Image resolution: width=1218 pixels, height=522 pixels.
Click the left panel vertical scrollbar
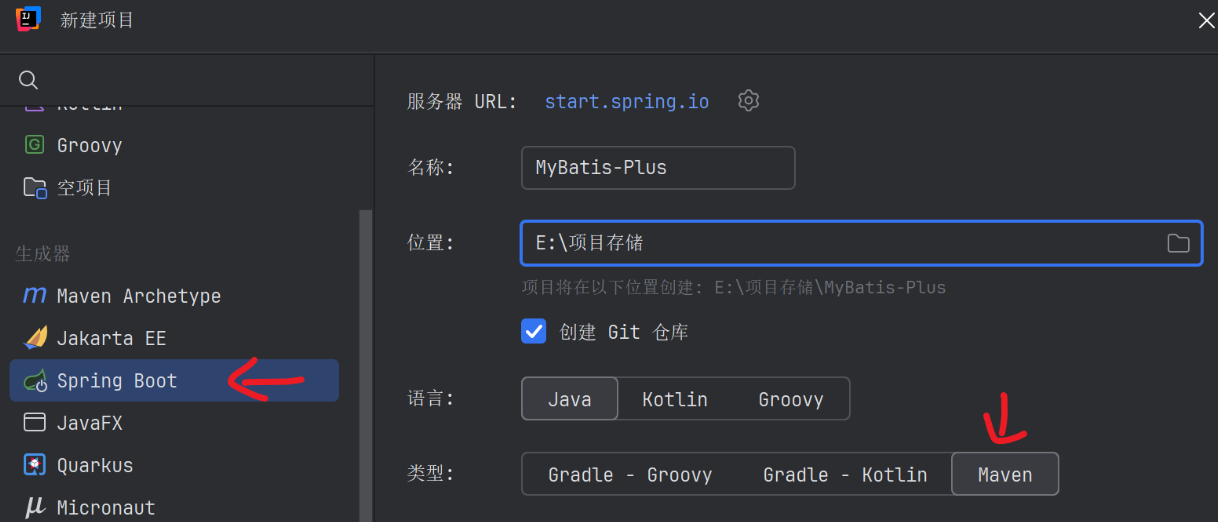pyautogui.click(x=366, y=365)
